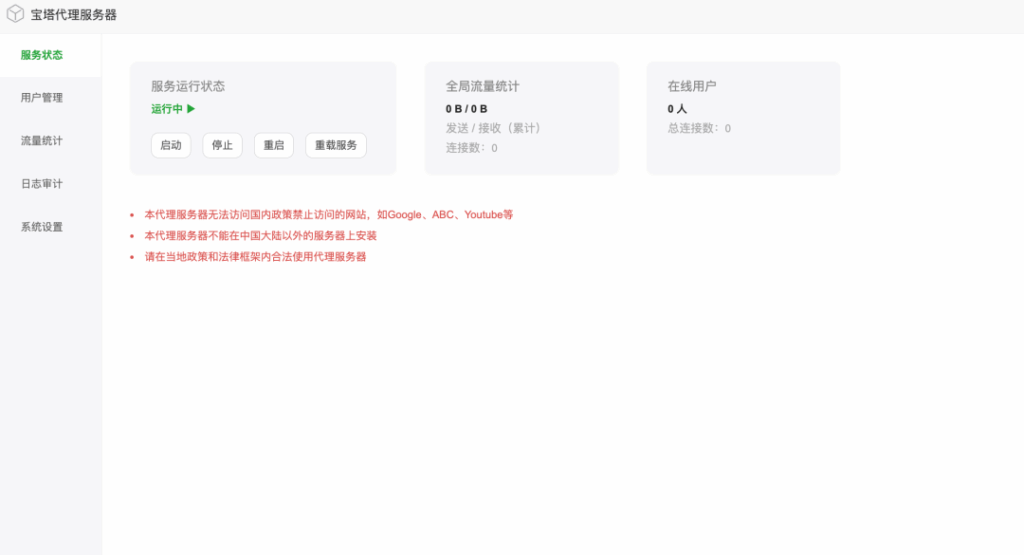The height and width of the screenshot is (555, 1024).
Task: Select the 服务运行状态 card heading
Action: coord(188,87)
